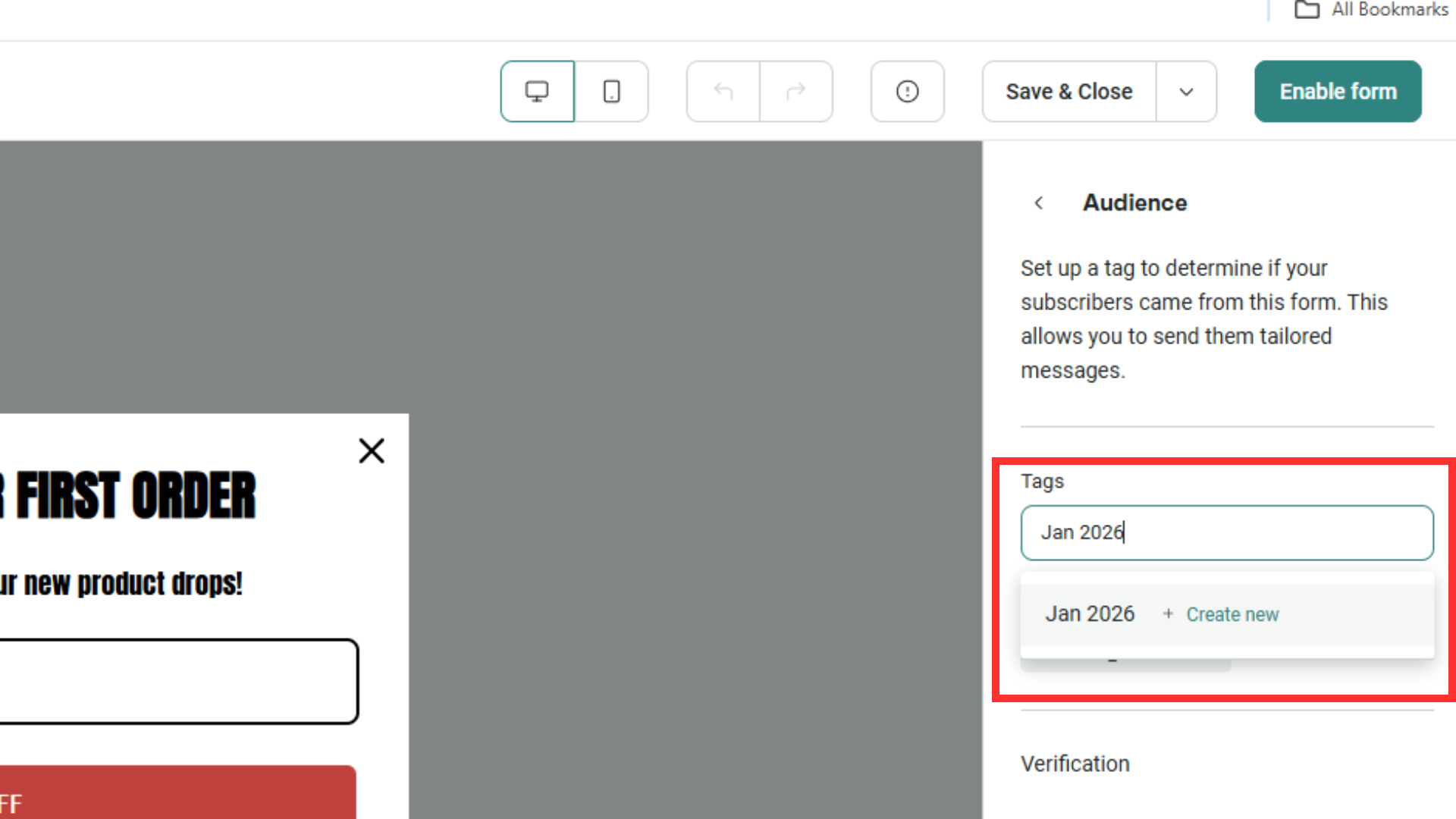Switch to desktop preview mode
The height and width of the screenshot is (819, 1456).
537,92
